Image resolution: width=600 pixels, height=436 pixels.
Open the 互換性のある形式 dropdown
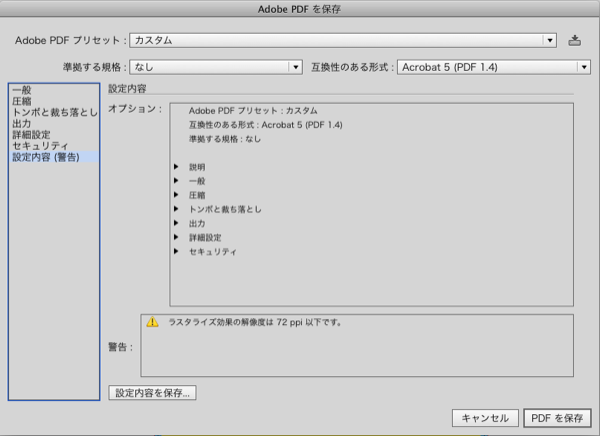pyautogui.click(x=494, y=67)
